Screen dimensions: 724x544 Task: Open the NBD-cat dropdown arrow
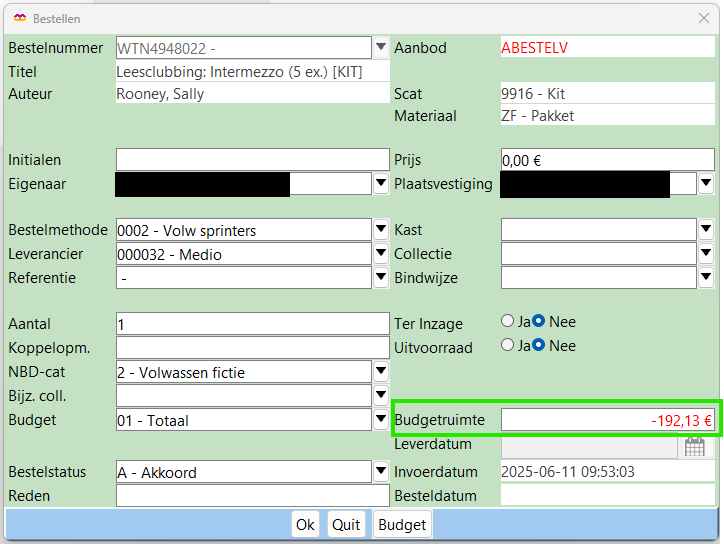[381, 372]
